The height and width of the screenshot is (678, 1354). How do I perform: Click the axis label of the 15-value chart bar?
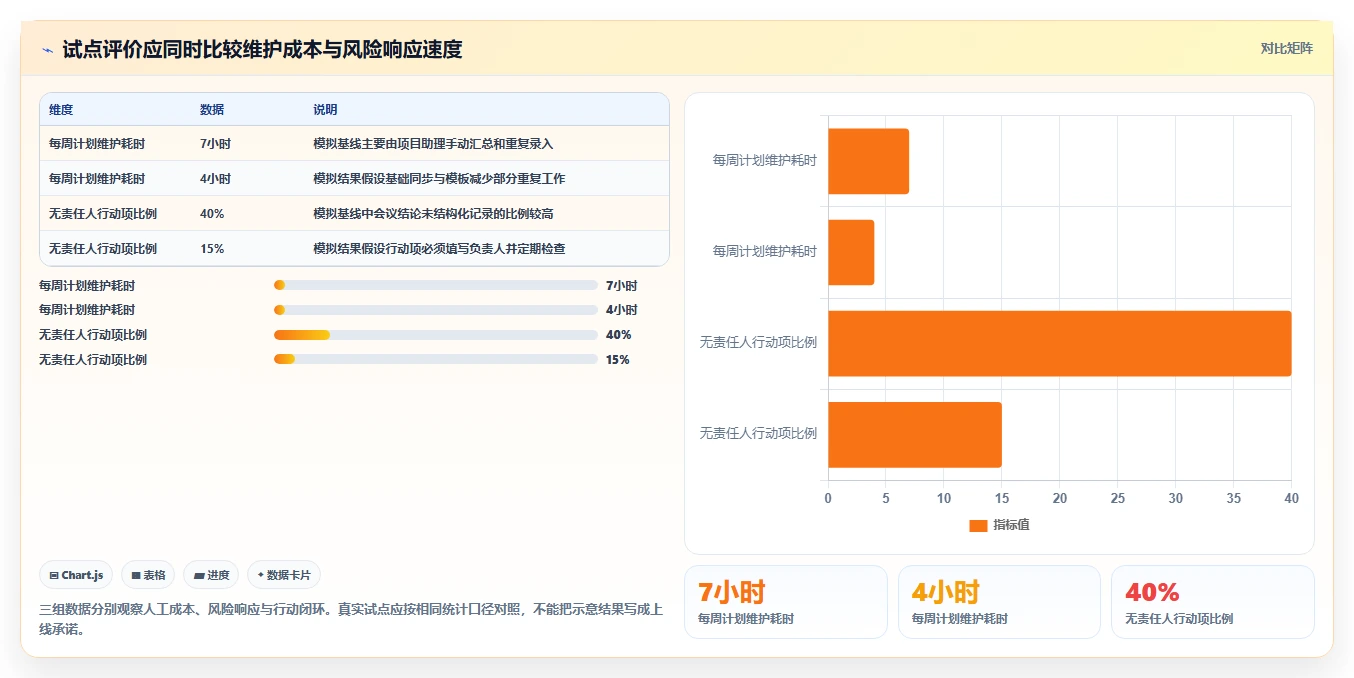tap(758, 433)
